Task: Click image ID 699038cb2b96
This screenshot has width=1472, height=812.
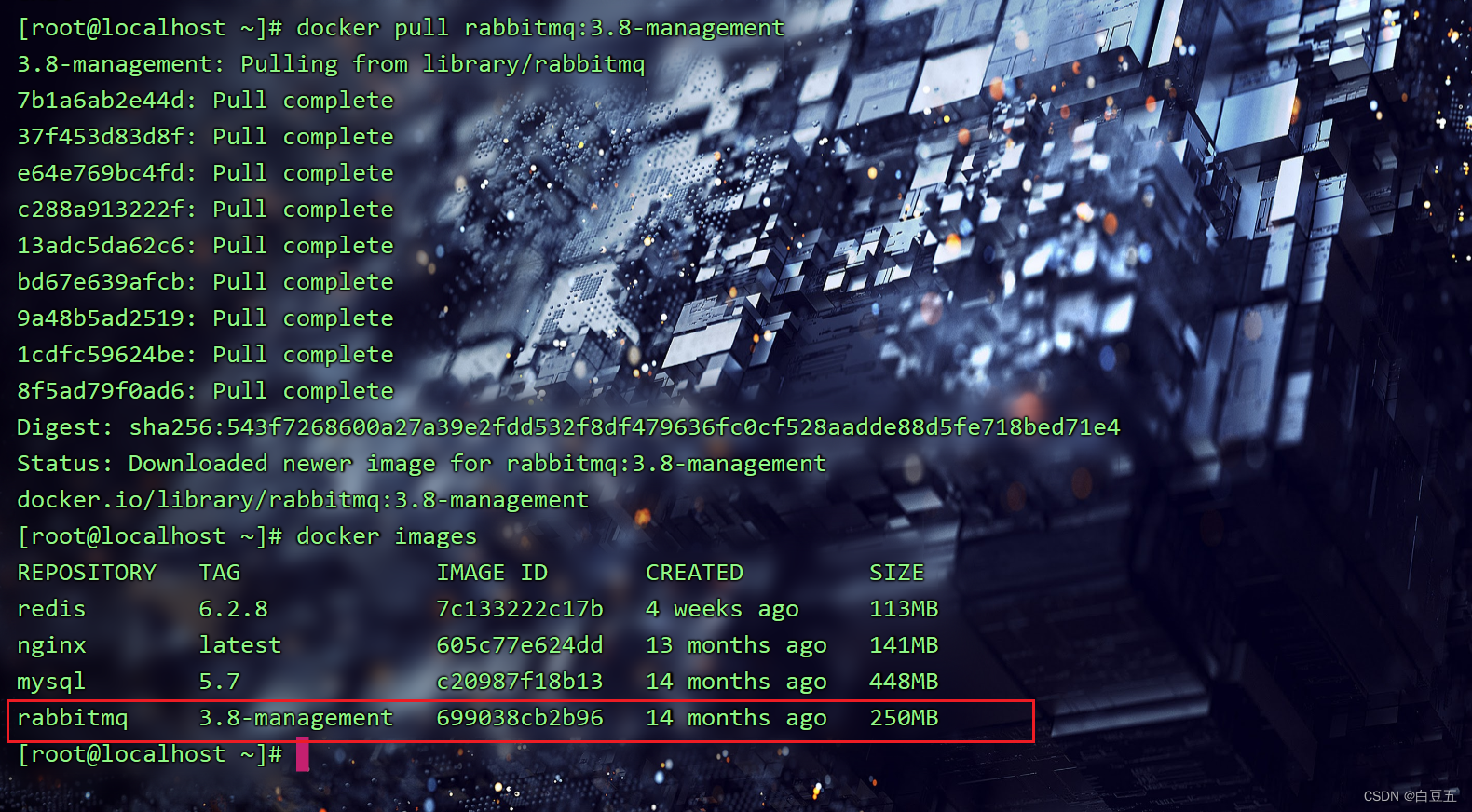Action: click(520, 718)
